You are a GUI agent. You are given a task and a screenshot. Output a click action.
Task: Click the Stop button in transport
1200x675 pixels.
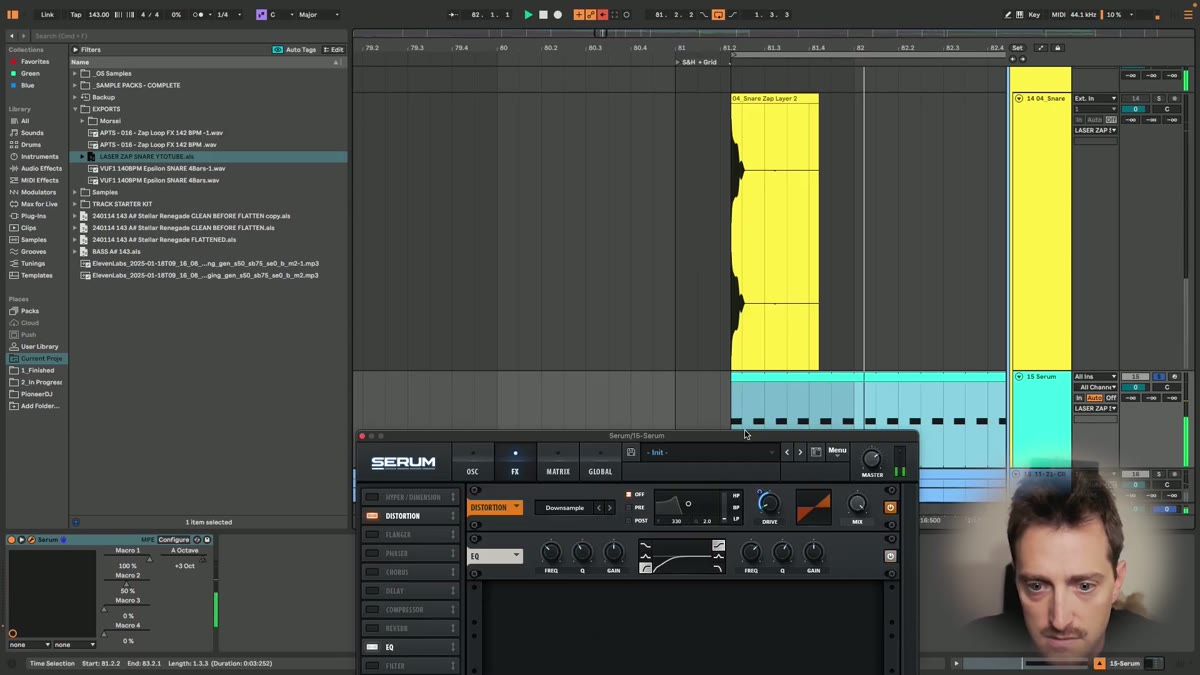coord(543,15)
